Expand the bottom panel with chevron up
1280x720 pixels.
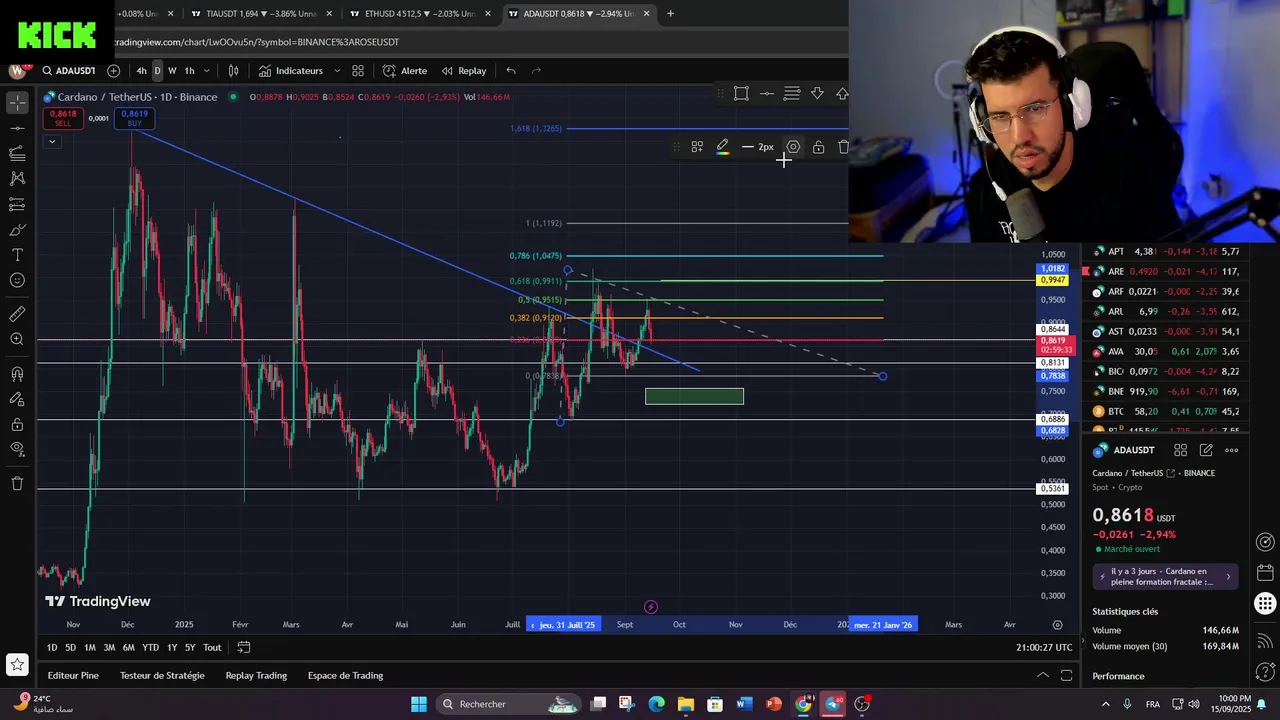pos(1042,676)
